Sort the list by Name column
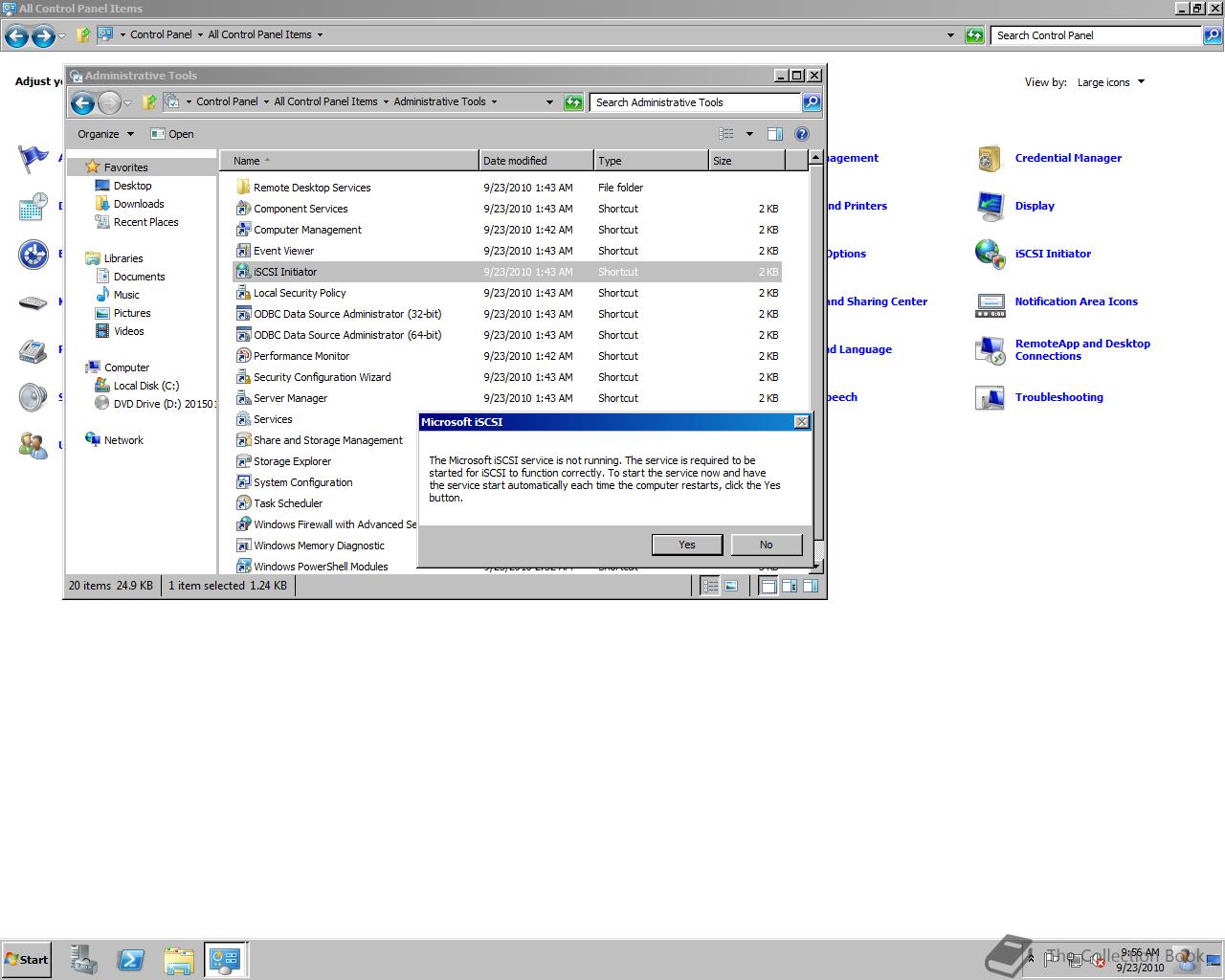The image size is (1225, 980). (x=349, y=161)
